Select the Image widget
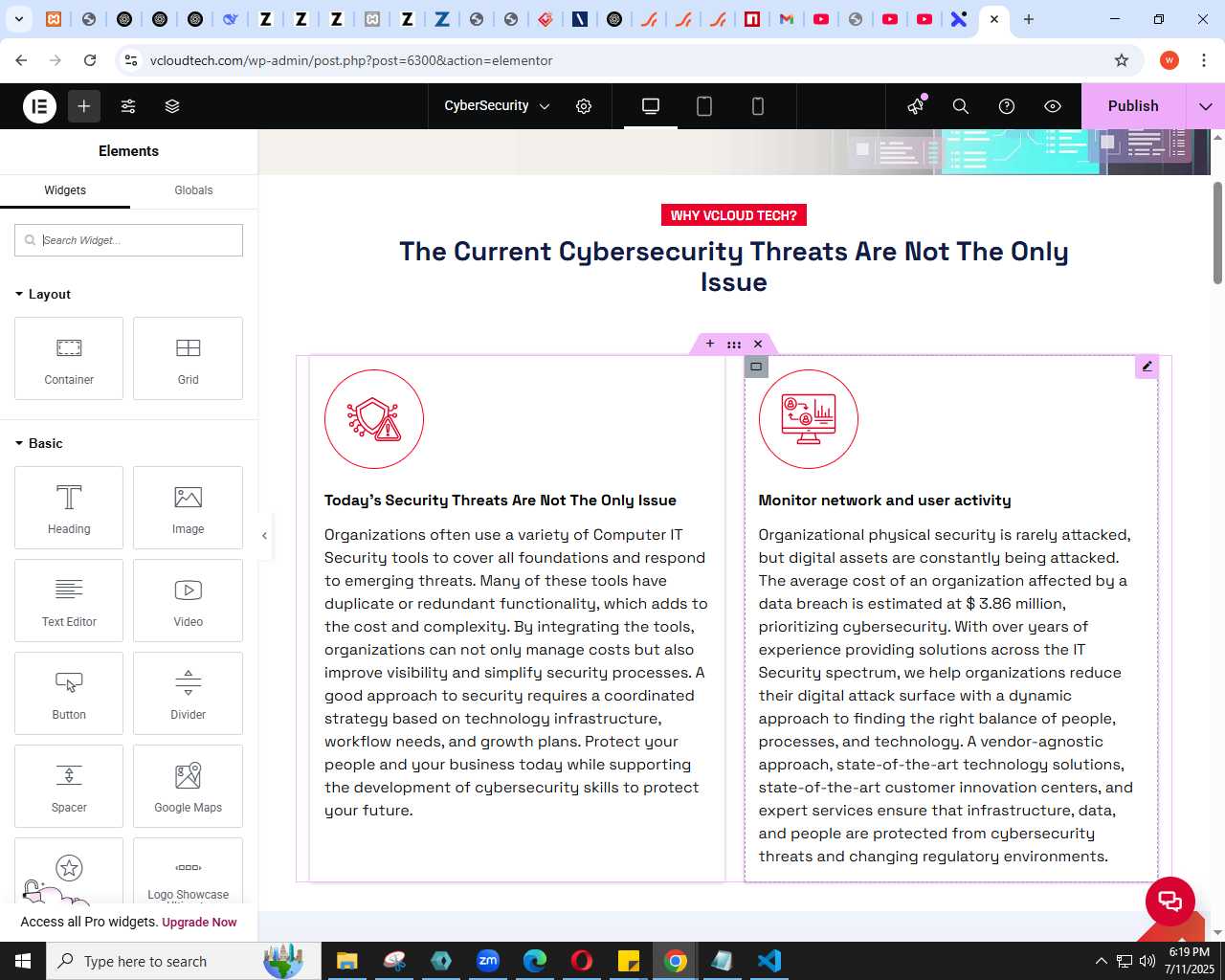 (x=188, y=507)
